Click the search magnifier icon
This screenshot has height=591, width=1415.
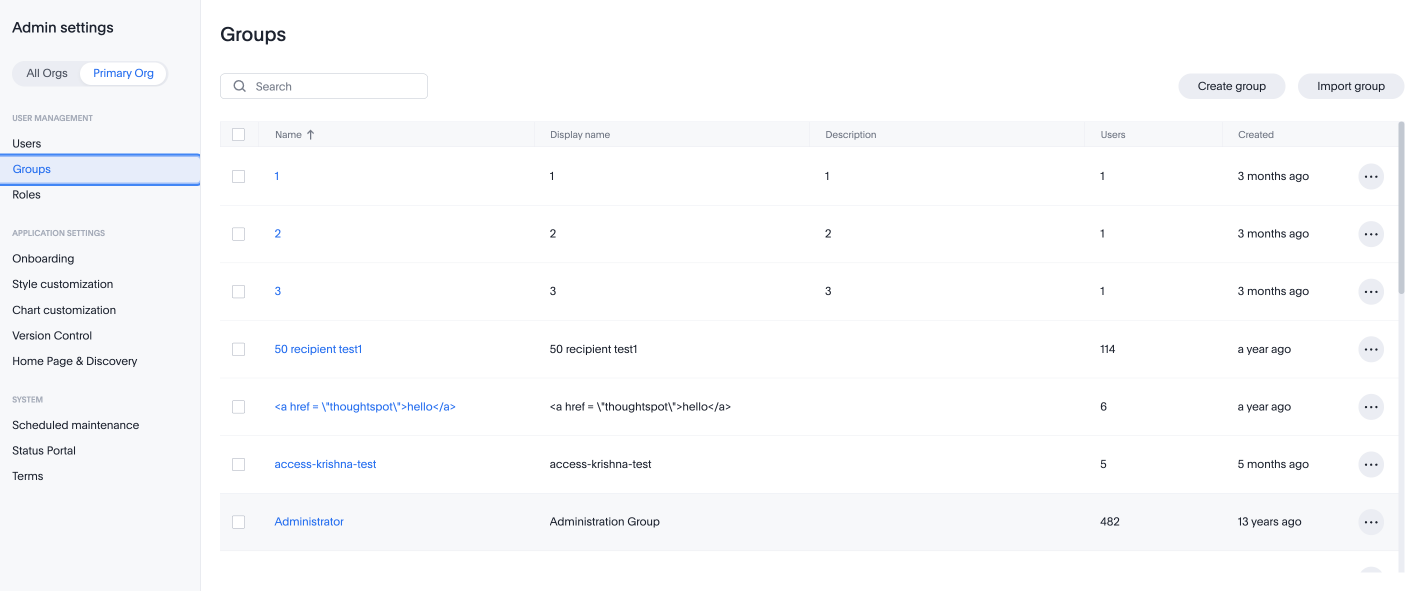(x=239, y=86)
